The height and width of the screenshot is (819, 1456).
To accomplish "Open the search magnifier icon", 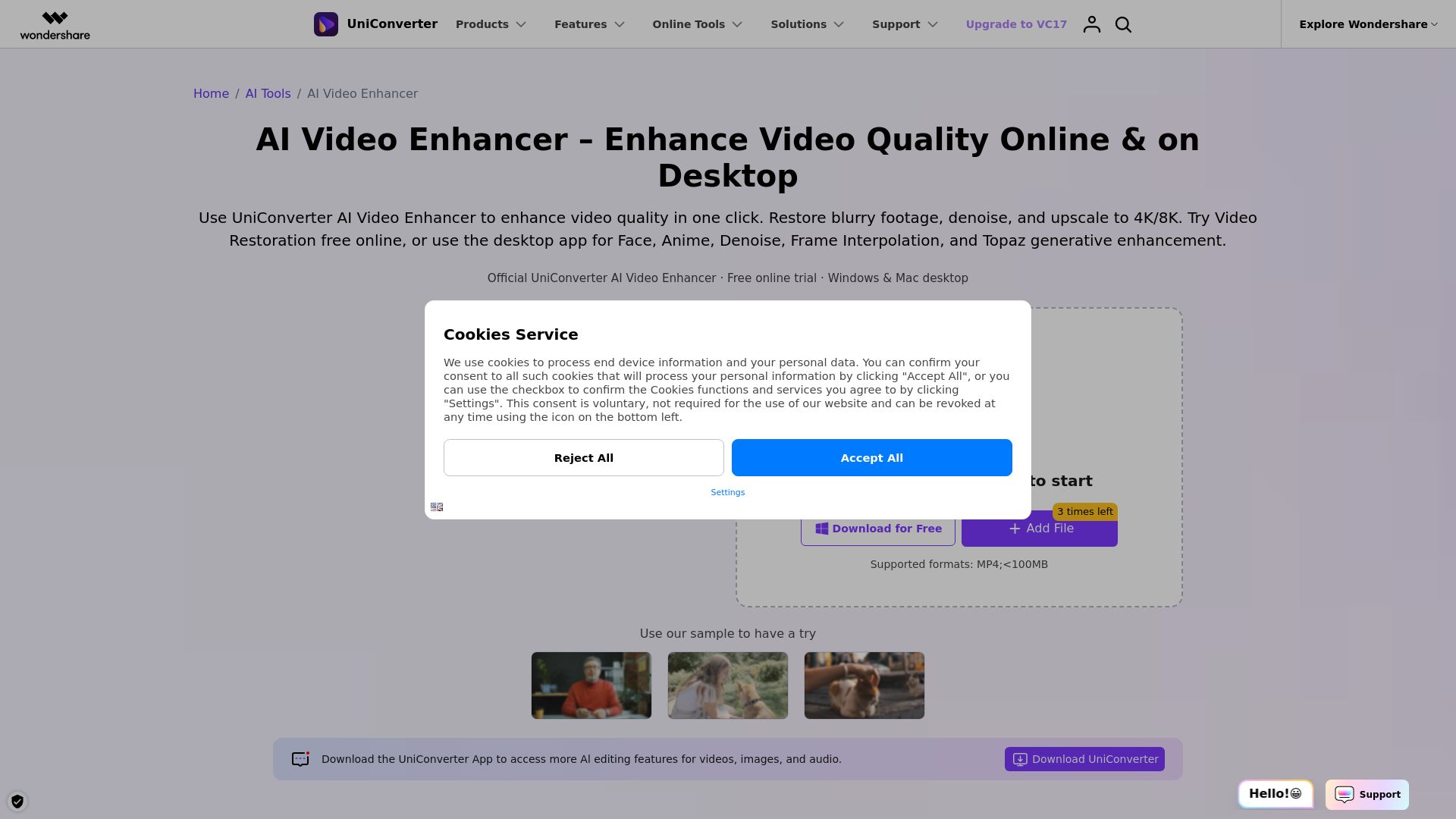I will [x=1123, y=24].
